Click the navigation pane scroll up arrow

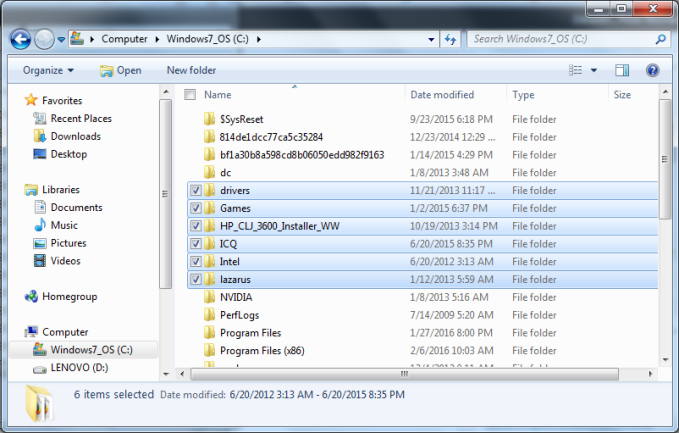166,92
